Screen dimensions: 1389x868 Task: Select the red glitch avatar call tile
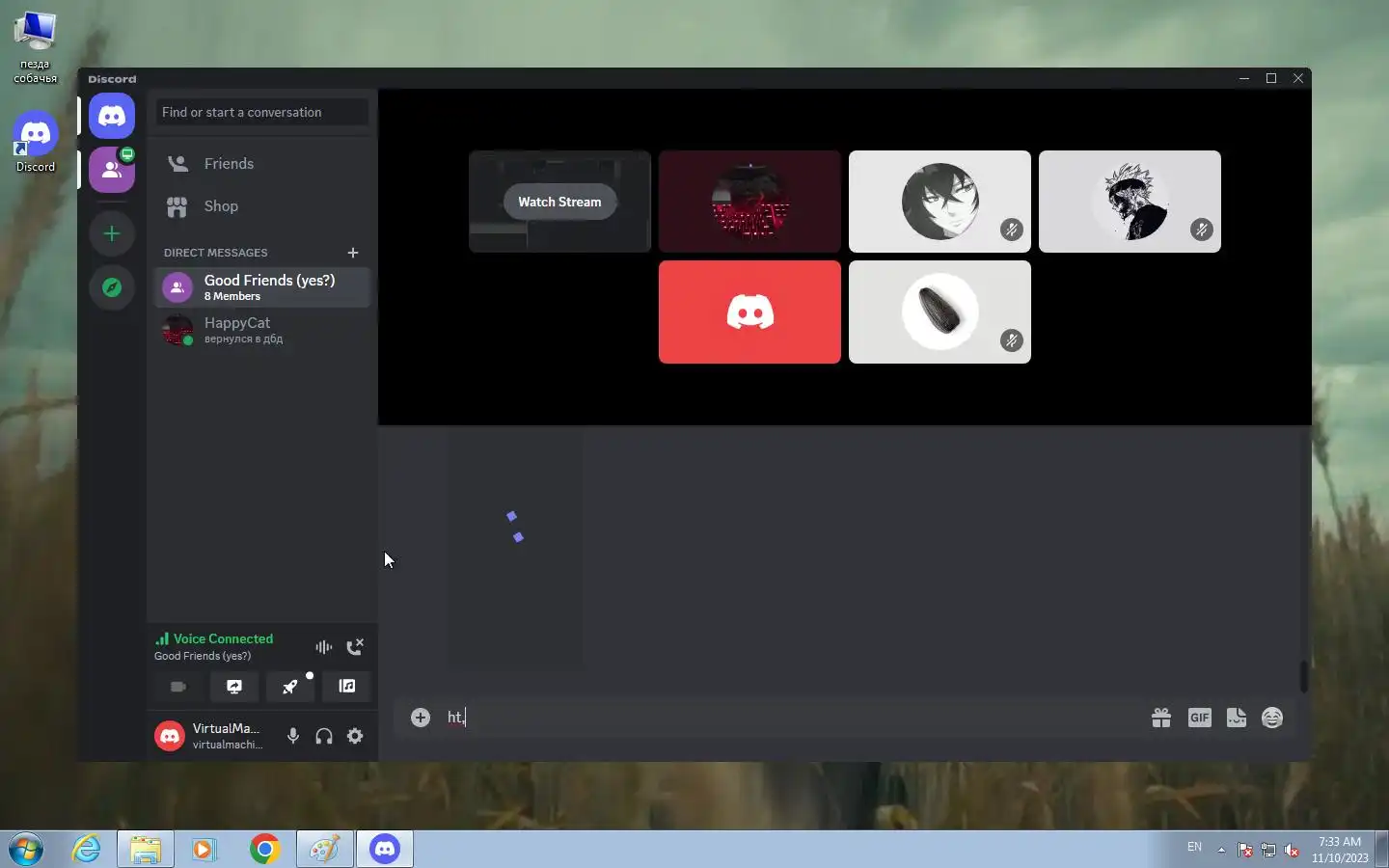pos(749,202)
